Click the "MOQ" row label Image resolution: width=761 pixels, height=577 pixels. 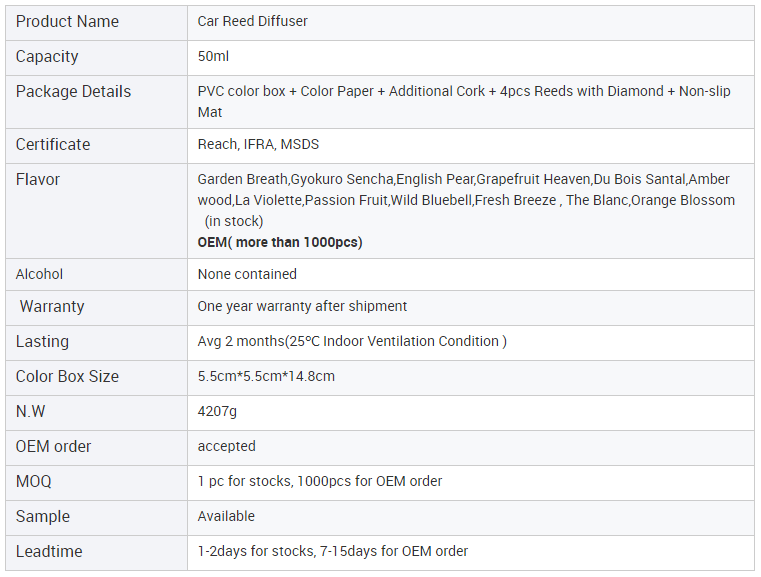tap(34, 482)
